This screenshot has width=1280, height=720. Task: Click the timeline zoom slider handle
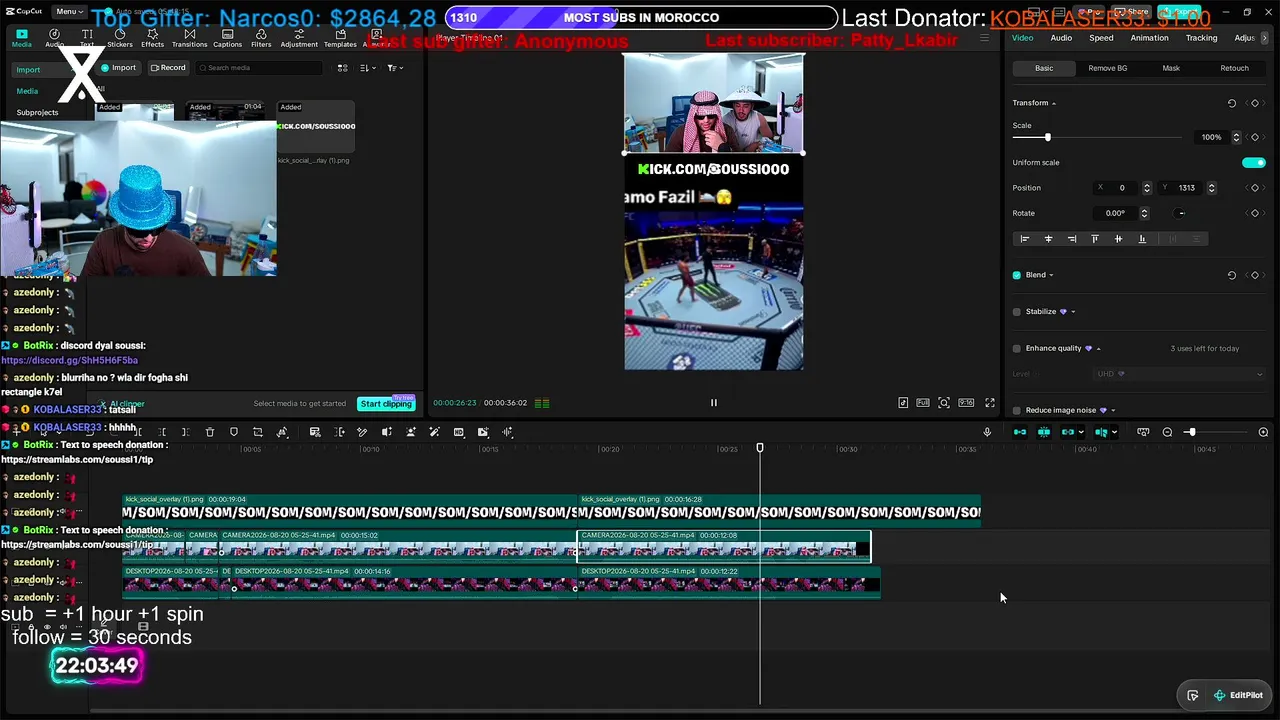(x=1190, y=432)
